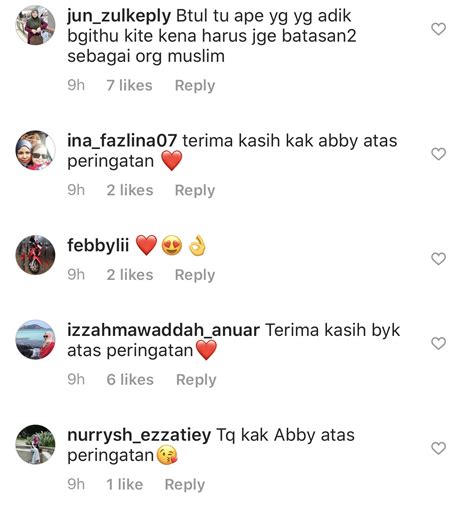Reply to jun_zulkeply's comment
This screenshot has width=474, height=506.
[x=195, y=86]
